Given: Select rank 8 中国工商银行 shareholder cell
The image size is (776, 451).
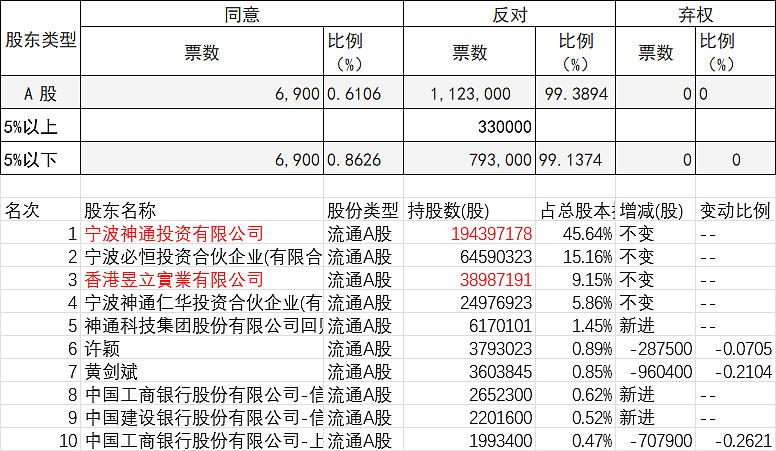Looking at the screenshot, I should [202, 394].
